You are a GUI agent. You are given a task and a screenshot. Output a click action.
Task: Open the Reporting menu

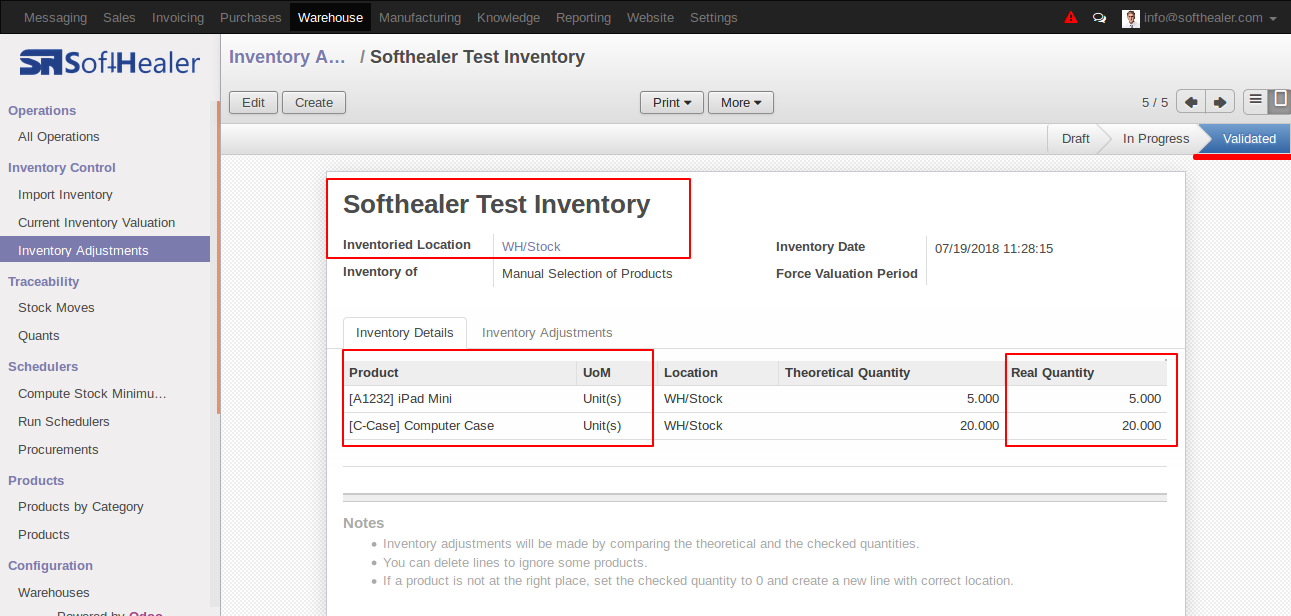(583, 17)
